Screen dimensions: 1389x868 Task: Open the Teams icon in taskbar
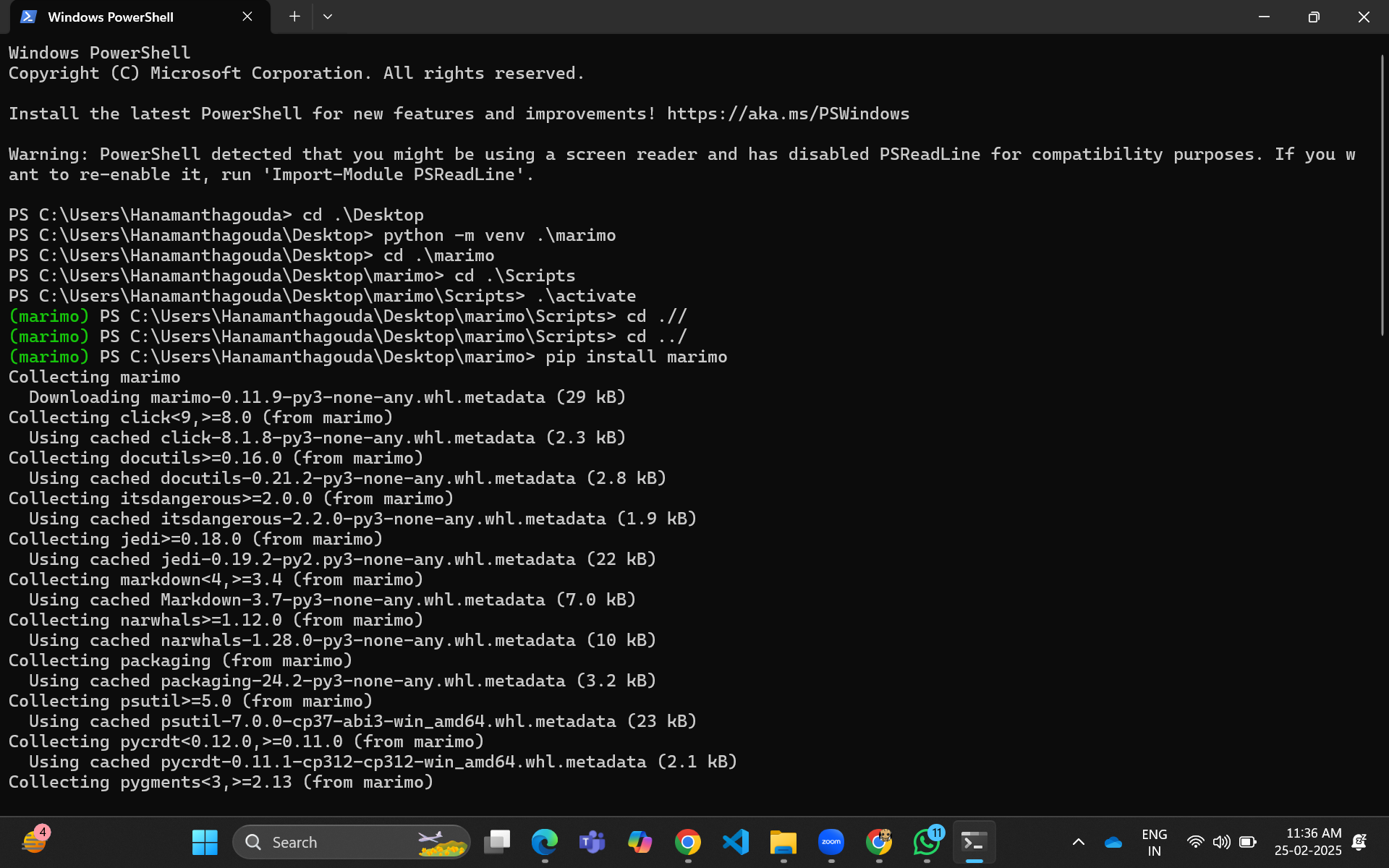point(592,842)
